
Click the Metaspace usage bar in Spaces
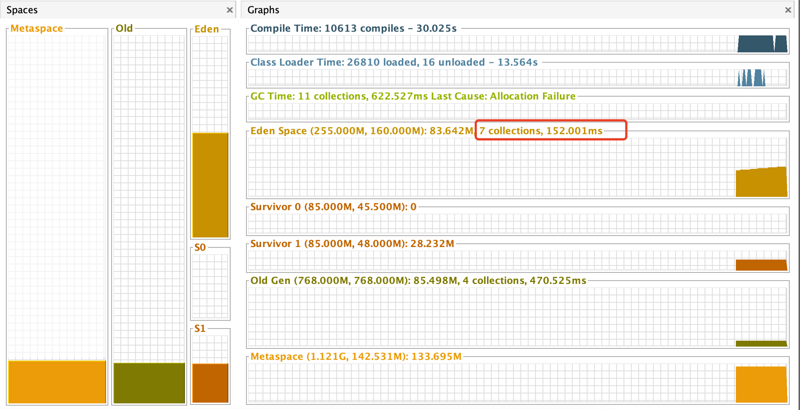[57, 381]
